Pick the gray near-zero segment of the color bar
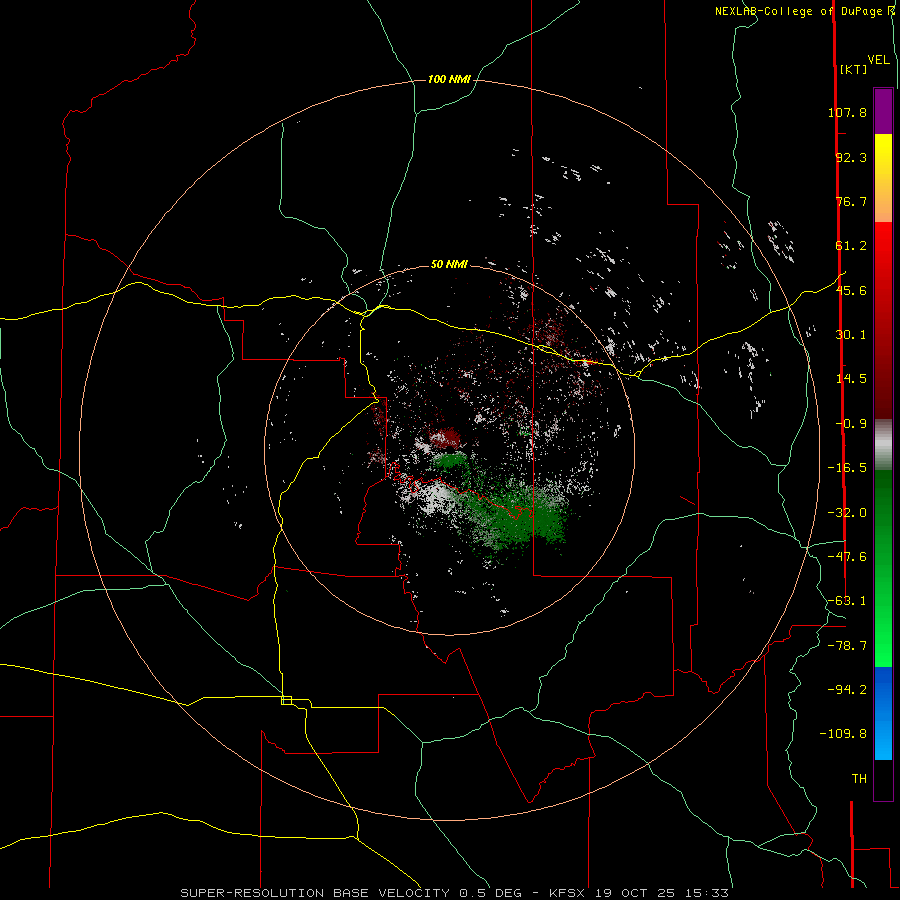Image resolution: width=900 pixels, height=900 pixels. 883,445
